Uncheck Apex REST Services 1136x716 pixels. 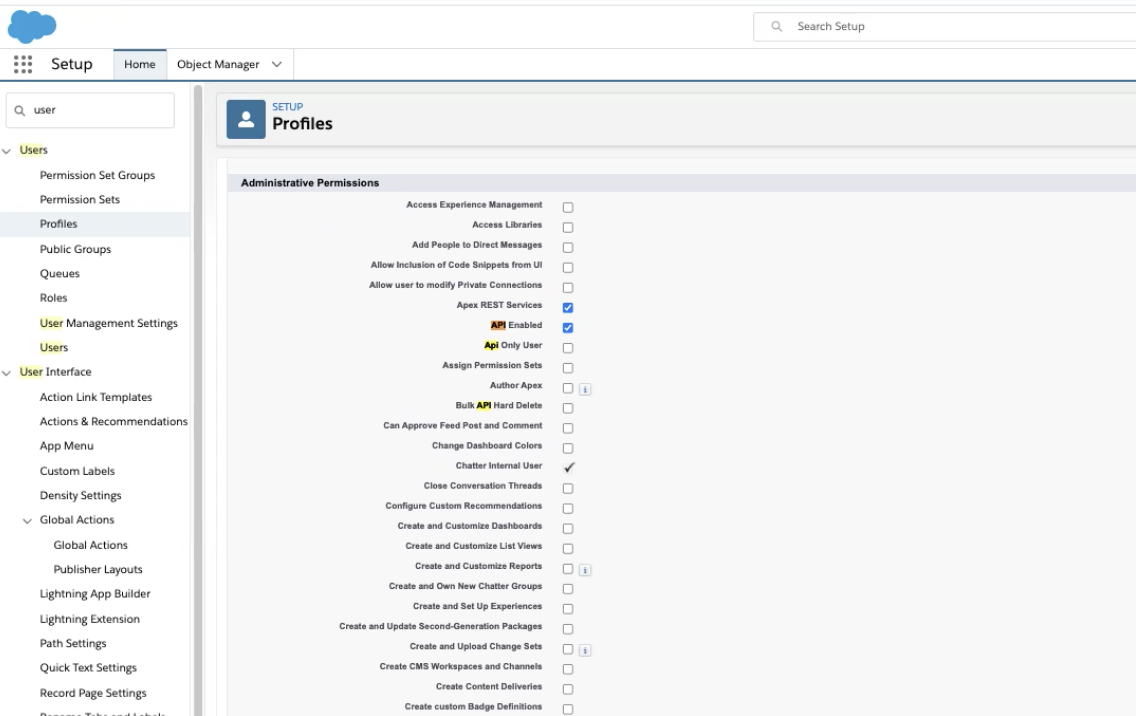pos(568,308)
